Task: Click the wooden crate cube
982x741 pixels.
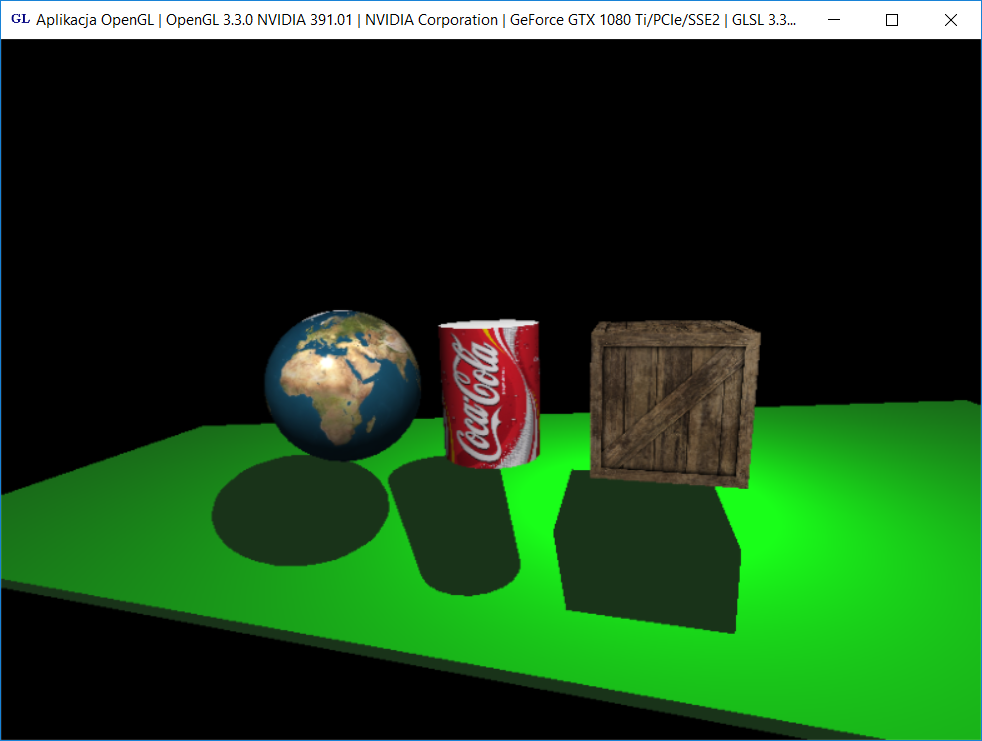Action: point(672,405)
